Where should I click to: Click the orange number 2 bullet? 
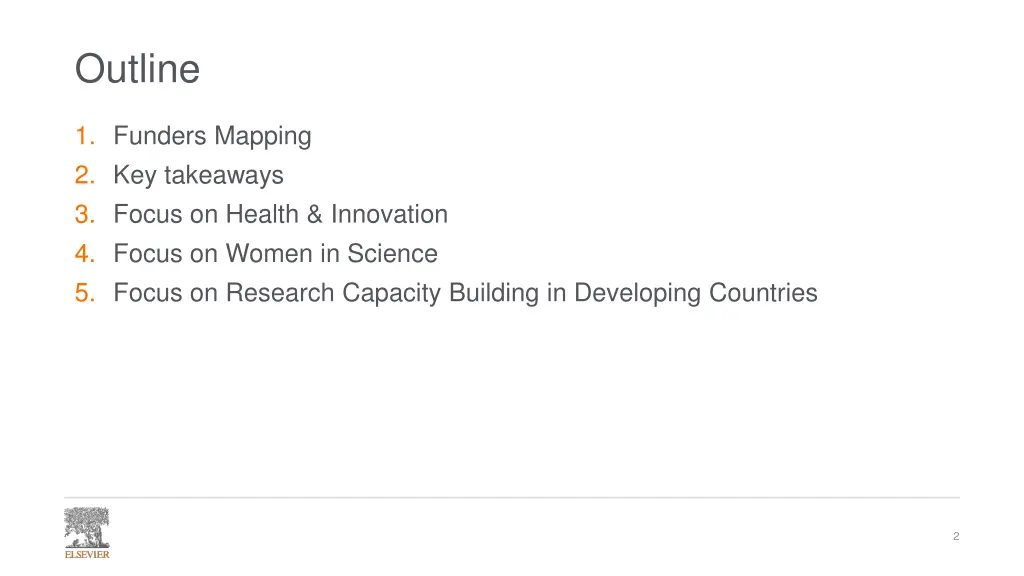click(85, 175)
